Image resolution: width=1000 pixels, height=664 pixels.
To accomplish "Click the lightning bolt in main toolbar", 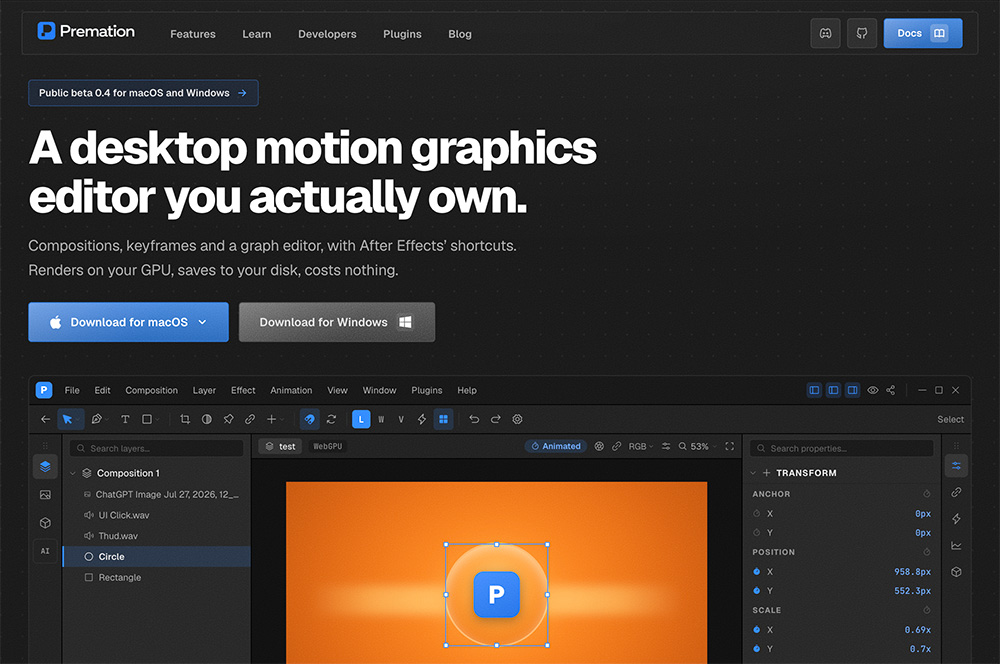I will [422, 419].
